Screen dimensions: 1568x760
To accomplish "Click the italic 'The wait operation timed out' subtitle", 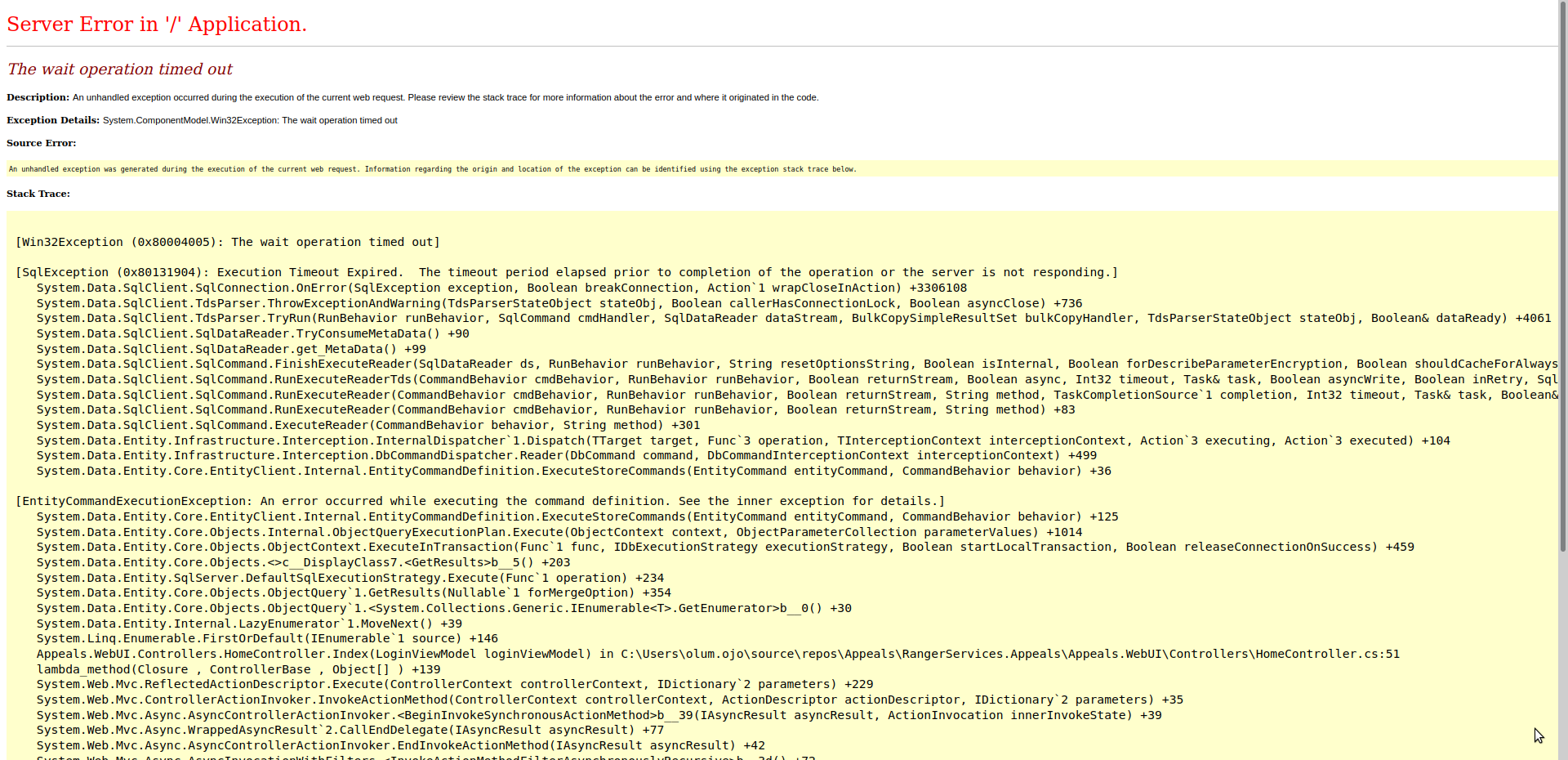I will click(x=120, y=69).
